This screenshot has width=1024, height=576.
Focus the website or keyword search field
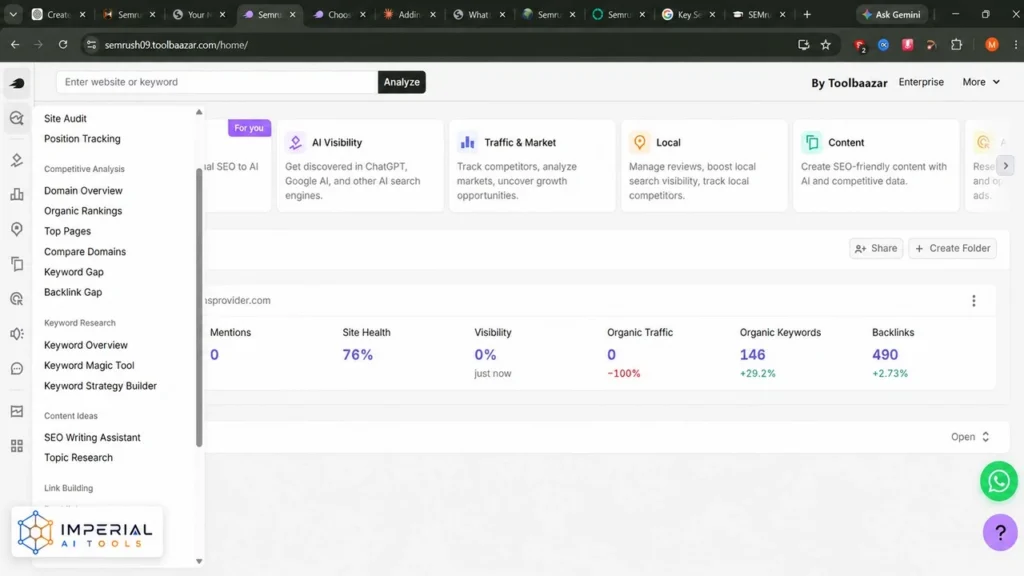217,82
